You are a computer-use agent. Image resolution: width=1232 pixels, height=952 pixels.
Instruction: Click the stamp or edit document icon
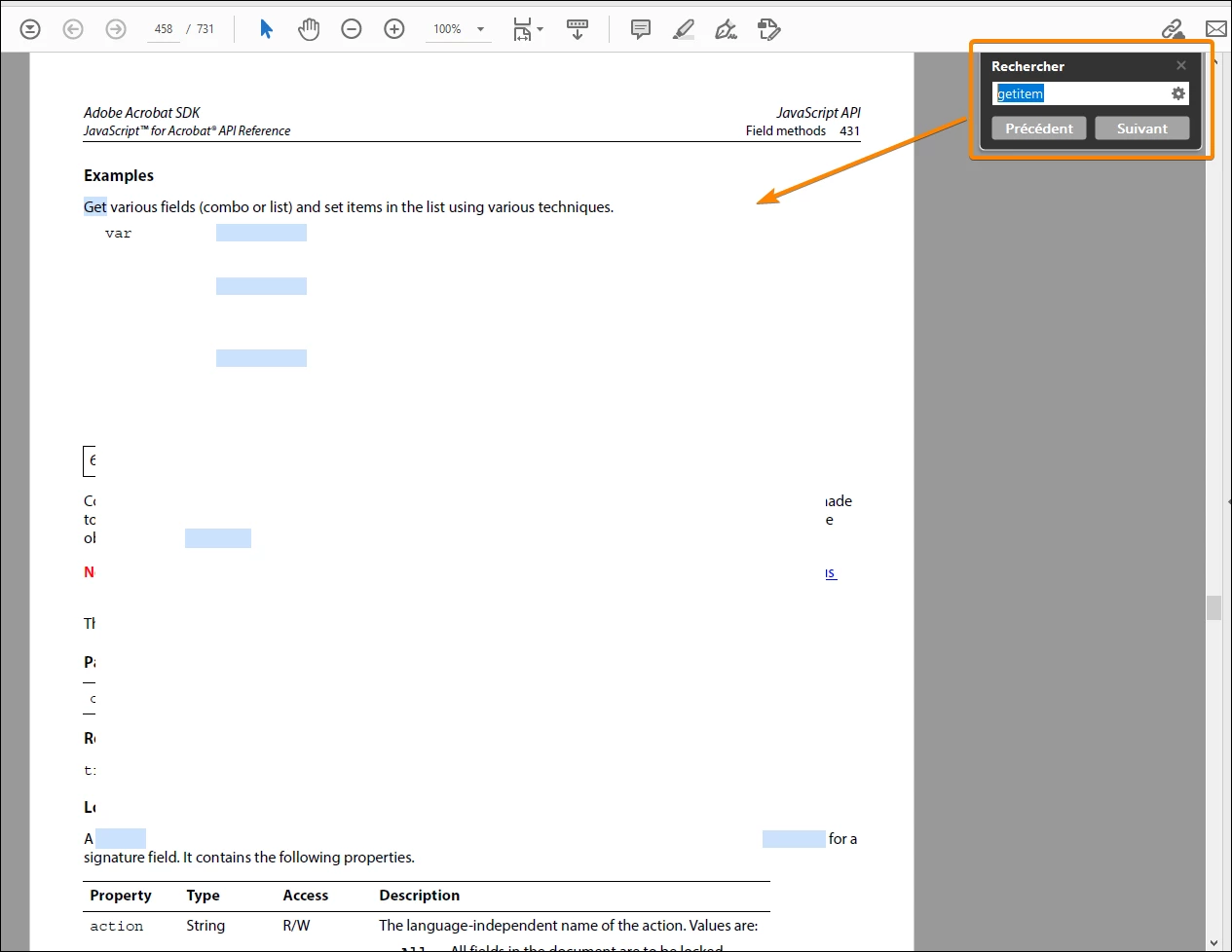pos(769,29)
